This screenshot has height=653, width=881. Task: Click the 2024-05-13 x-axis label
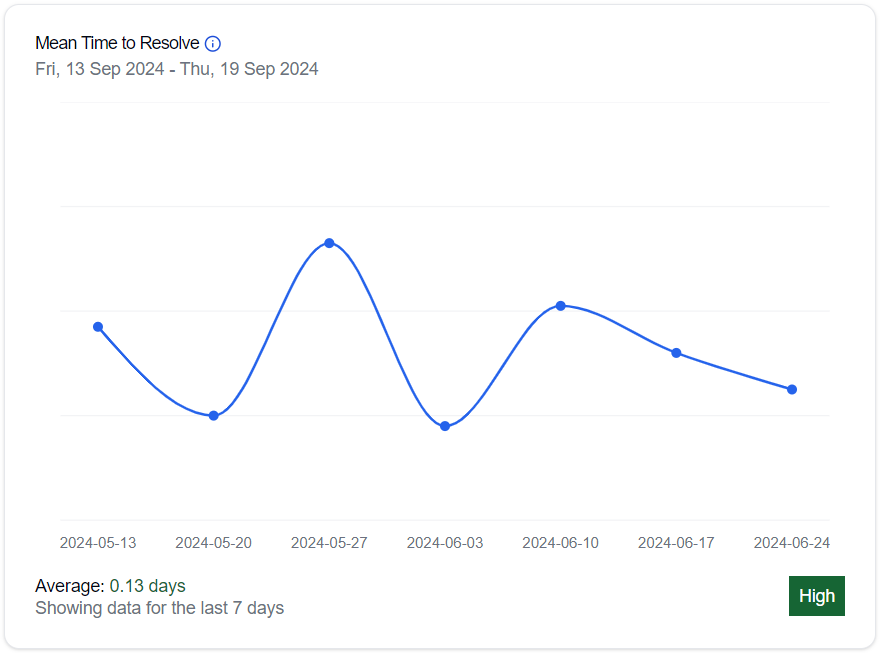(x=98, y=543)
